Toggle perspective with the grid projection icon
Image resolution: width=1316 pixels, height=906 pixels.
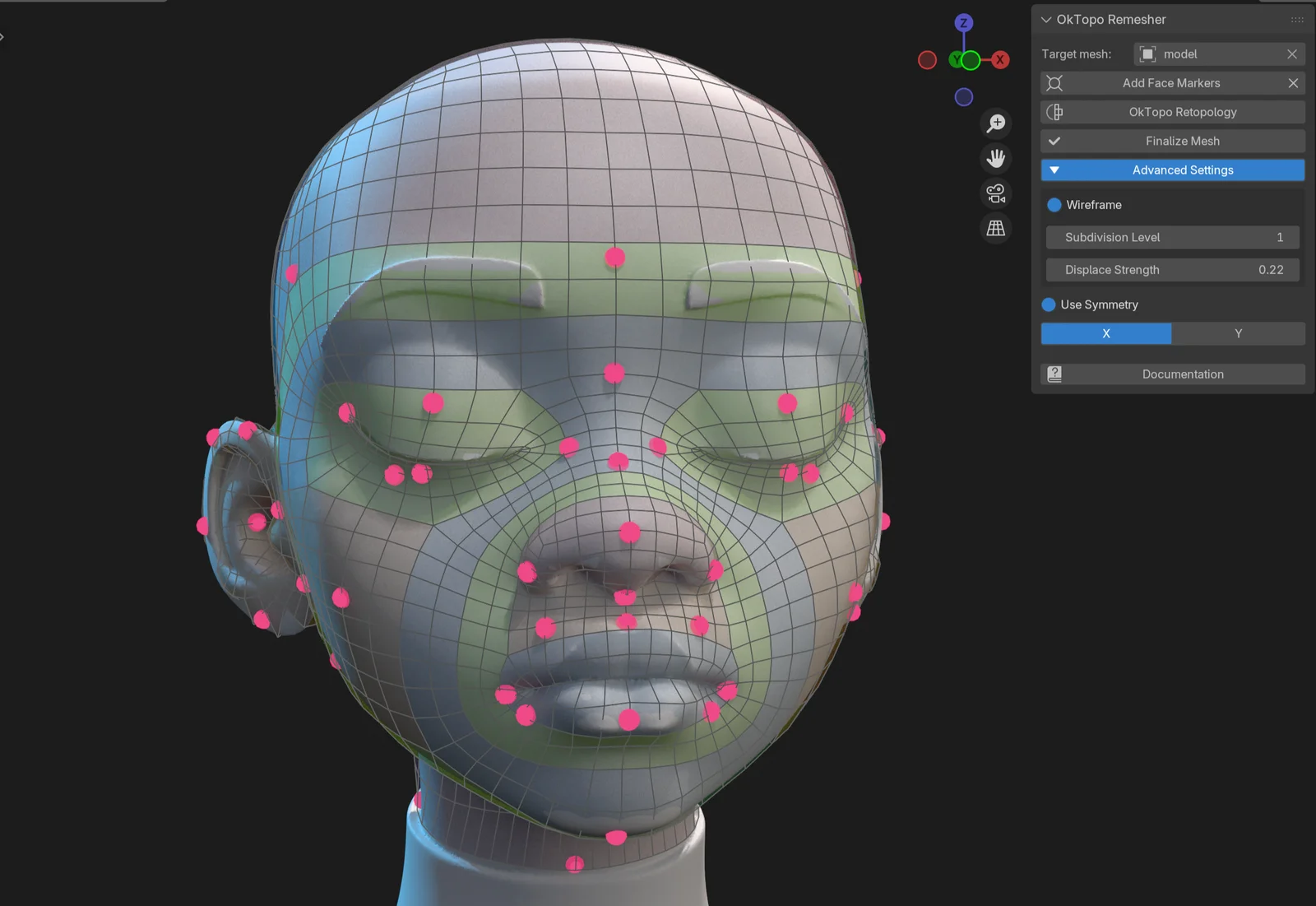coord(995,229)
